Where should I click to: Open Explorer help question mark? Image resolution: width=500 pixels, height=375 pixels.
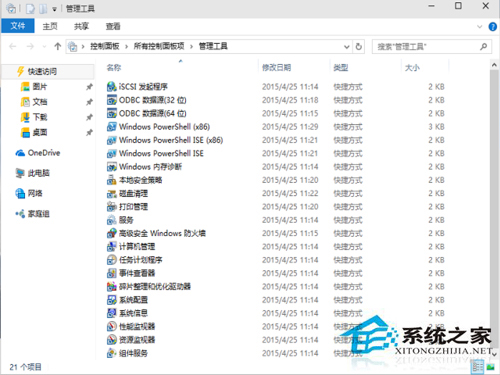tap(493, 27)
